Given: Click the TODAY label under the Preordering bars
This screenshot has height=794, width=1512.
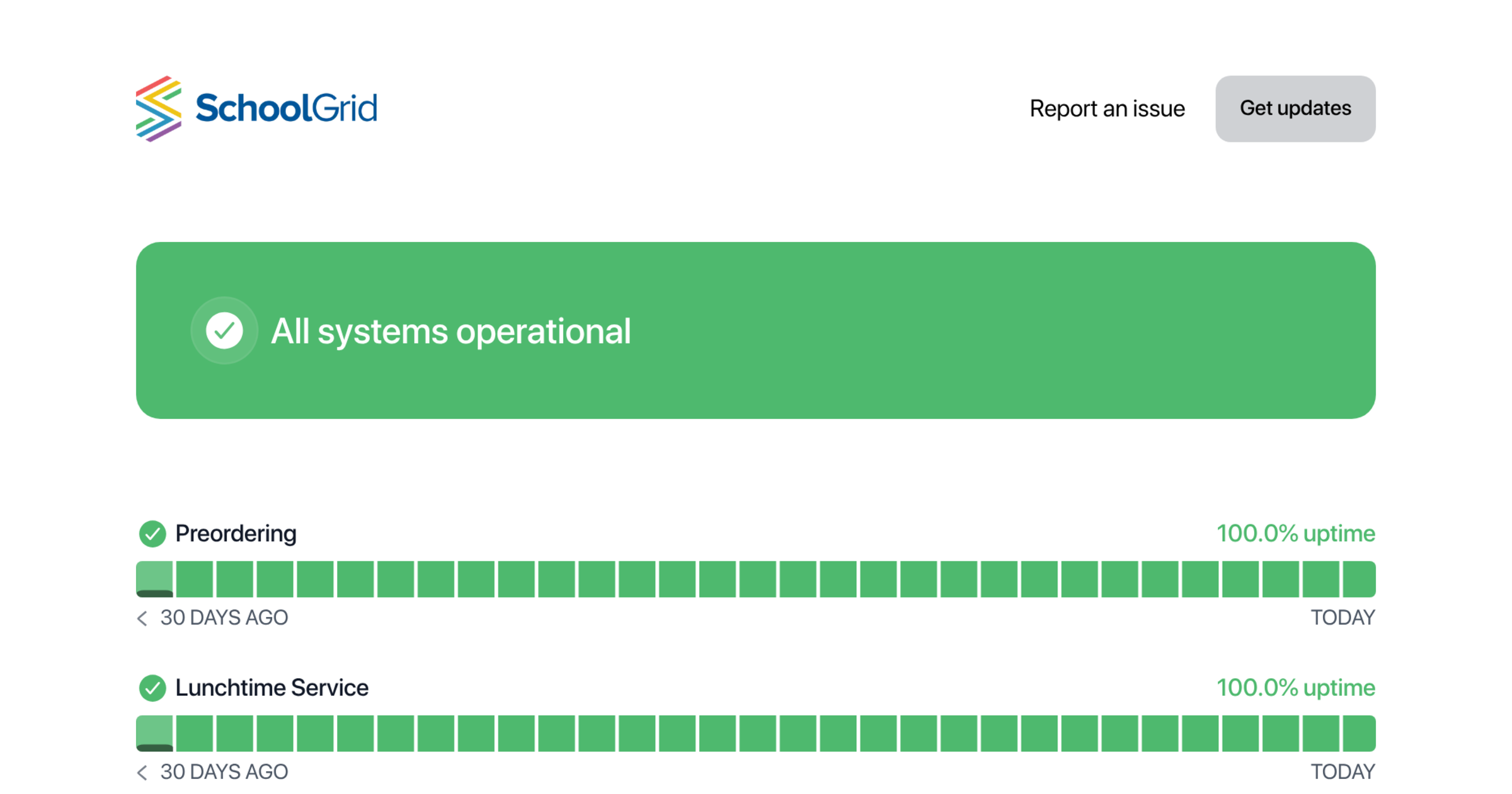Looking at the screenshot, I should click(x=1343, y=618).
